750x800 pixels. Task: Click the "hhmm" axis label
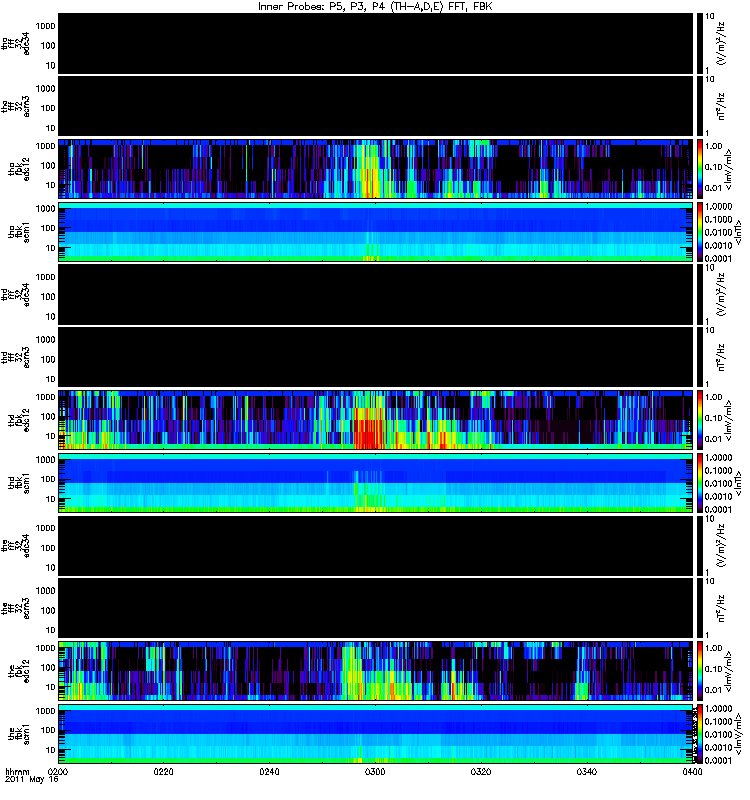tap(17, 771)
